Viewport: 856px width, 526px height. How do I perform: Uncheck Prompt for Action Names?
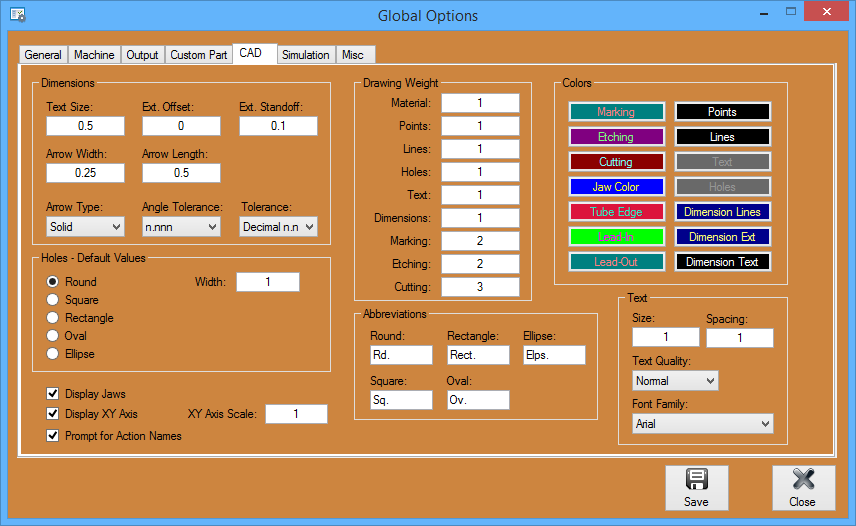pyautogui.click(x=52, y=435)
